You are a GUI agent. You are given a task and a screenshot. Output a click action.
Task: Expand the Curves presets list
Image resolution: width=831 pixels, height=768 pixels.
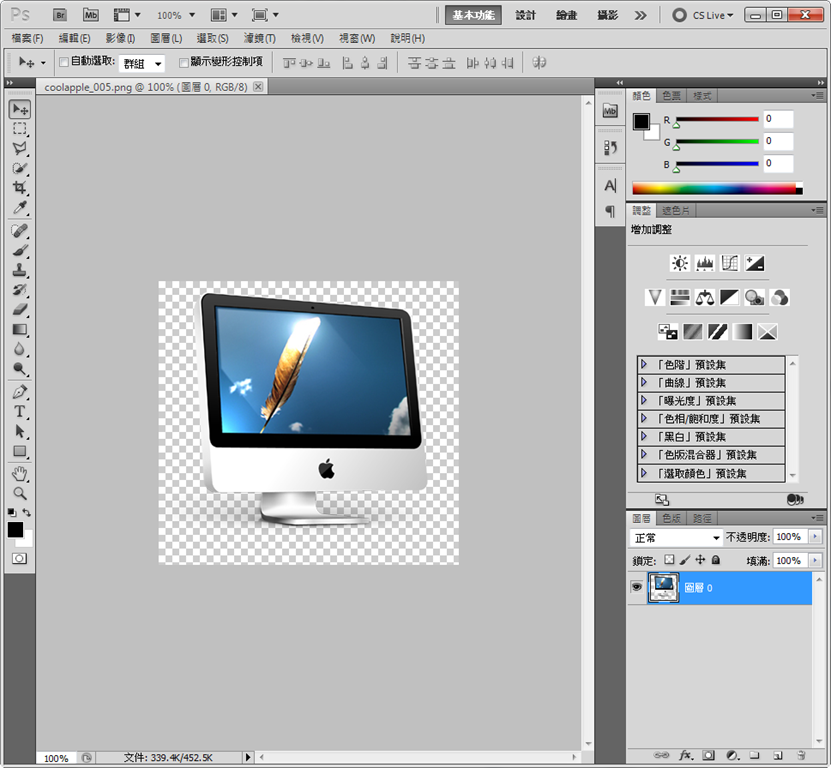pyautogui.click(x=644, y=382)
